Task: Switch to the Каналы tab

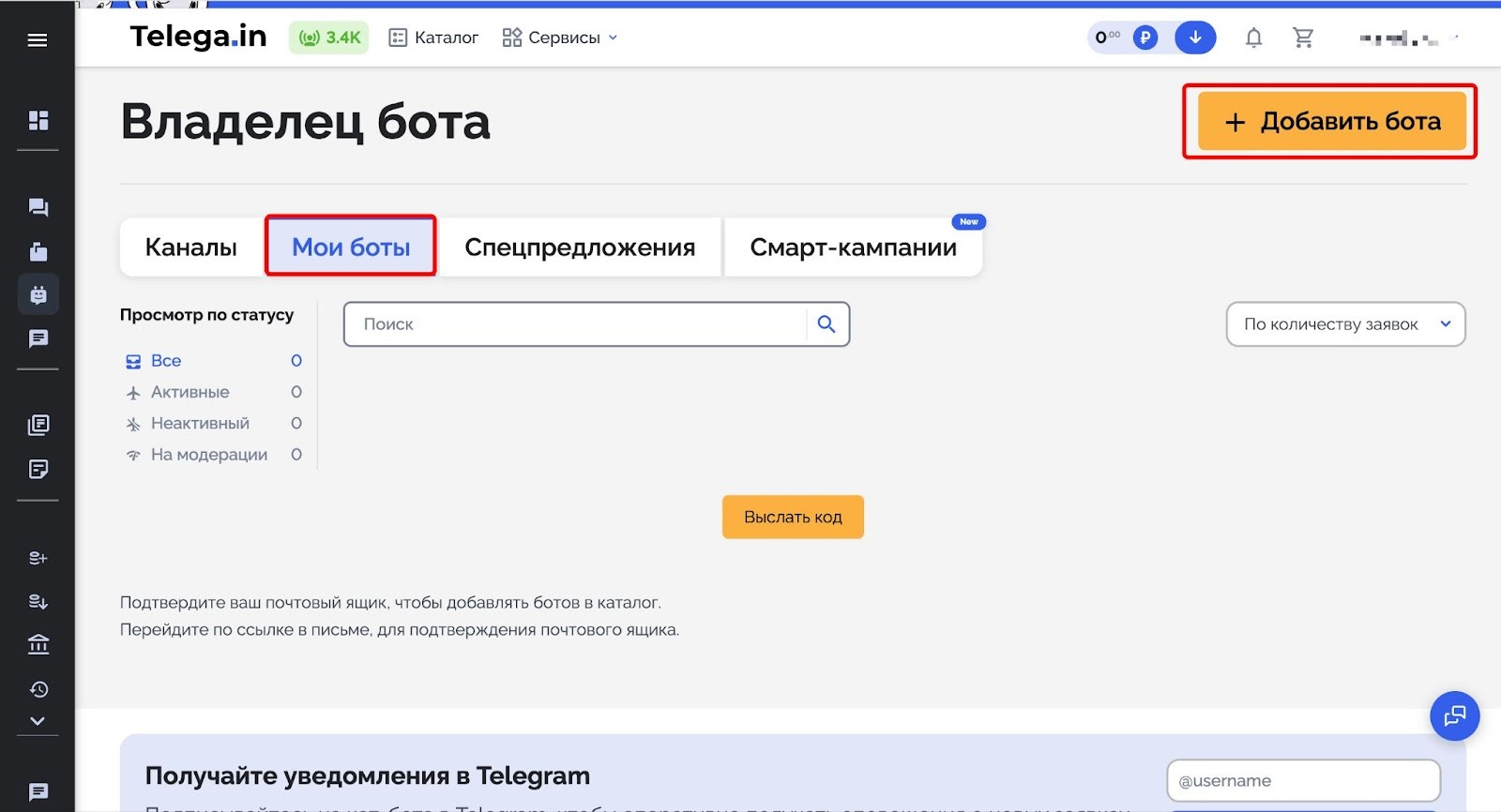Action: click(191, 248)
